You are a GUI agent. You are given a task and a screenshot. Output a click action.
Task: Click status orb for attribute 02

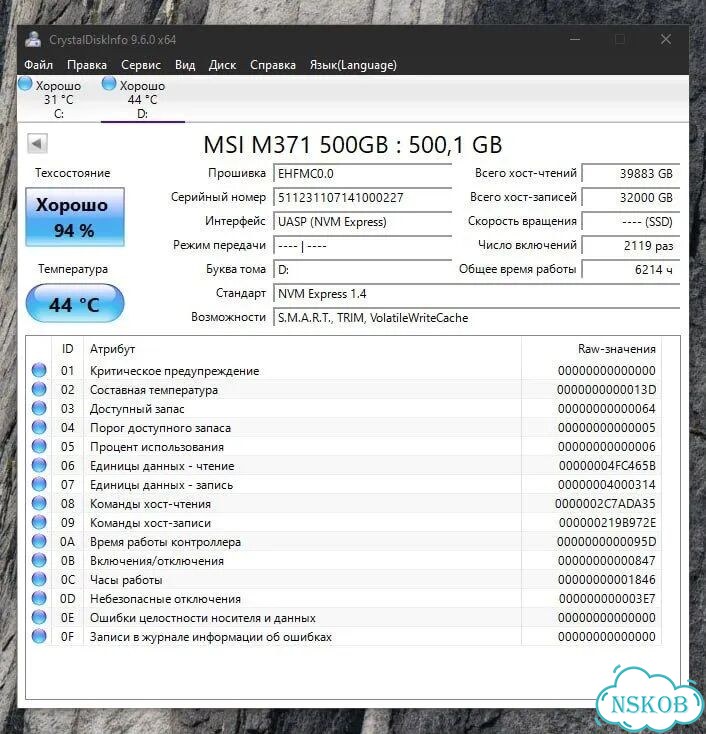point(39,389)
